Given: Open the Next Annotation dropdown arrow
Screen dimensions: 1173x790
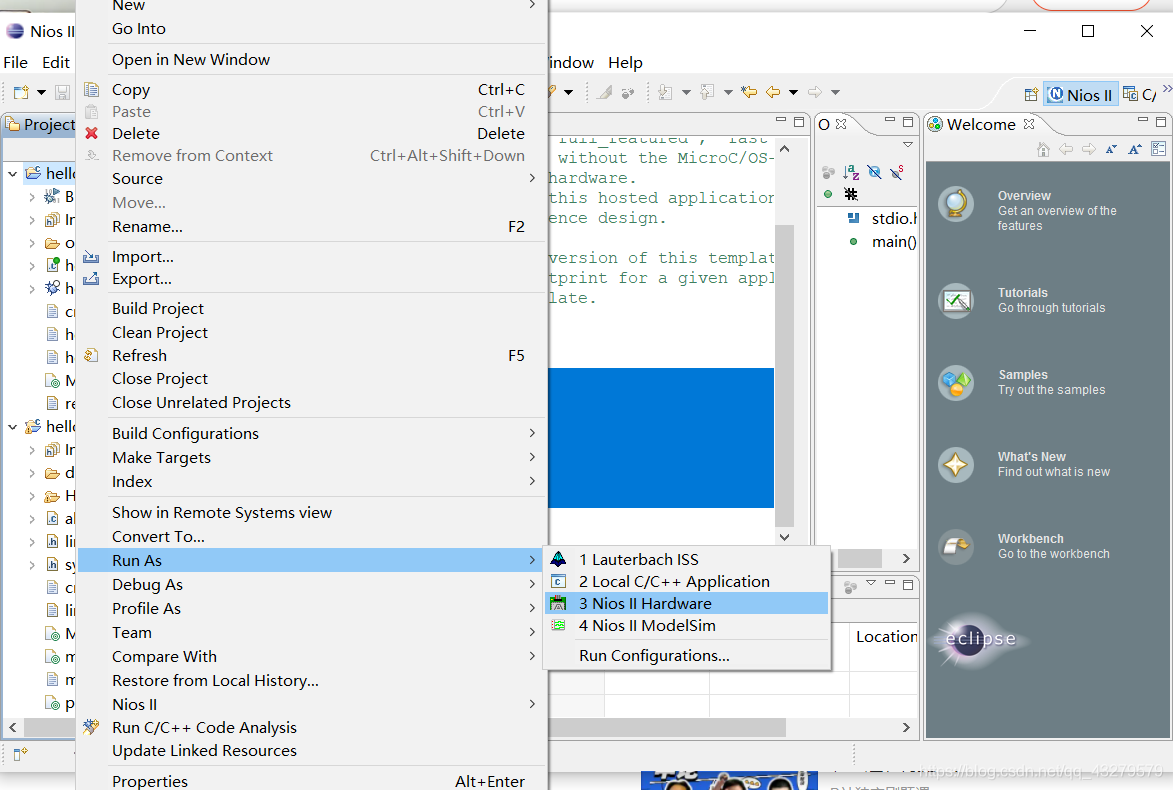Looking at the screenshot, I should tap(686, 92).
